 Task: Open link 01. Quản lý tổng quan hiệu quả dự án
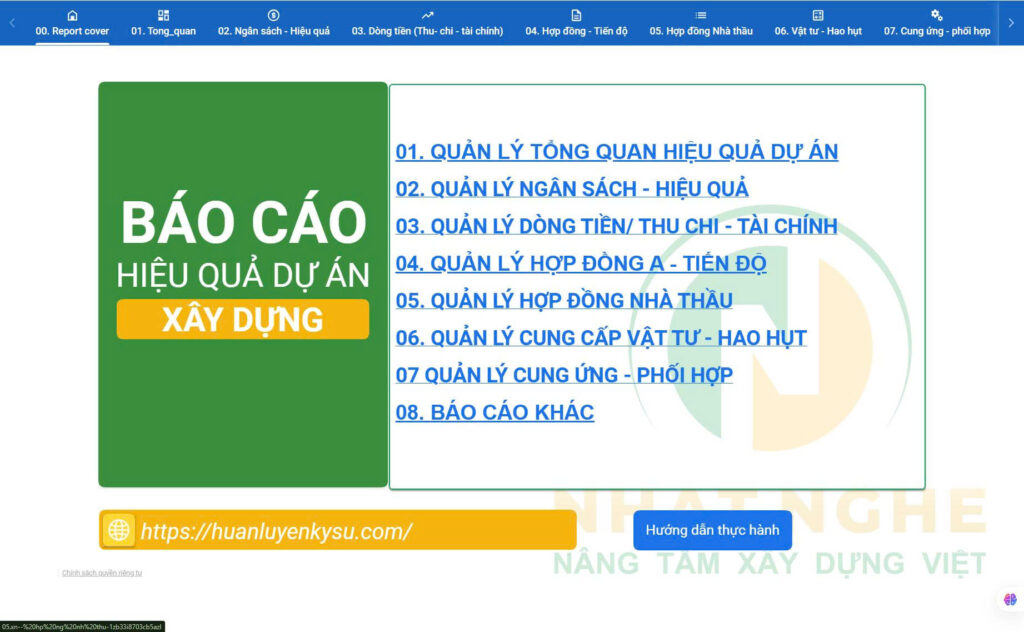coord(616,151)
